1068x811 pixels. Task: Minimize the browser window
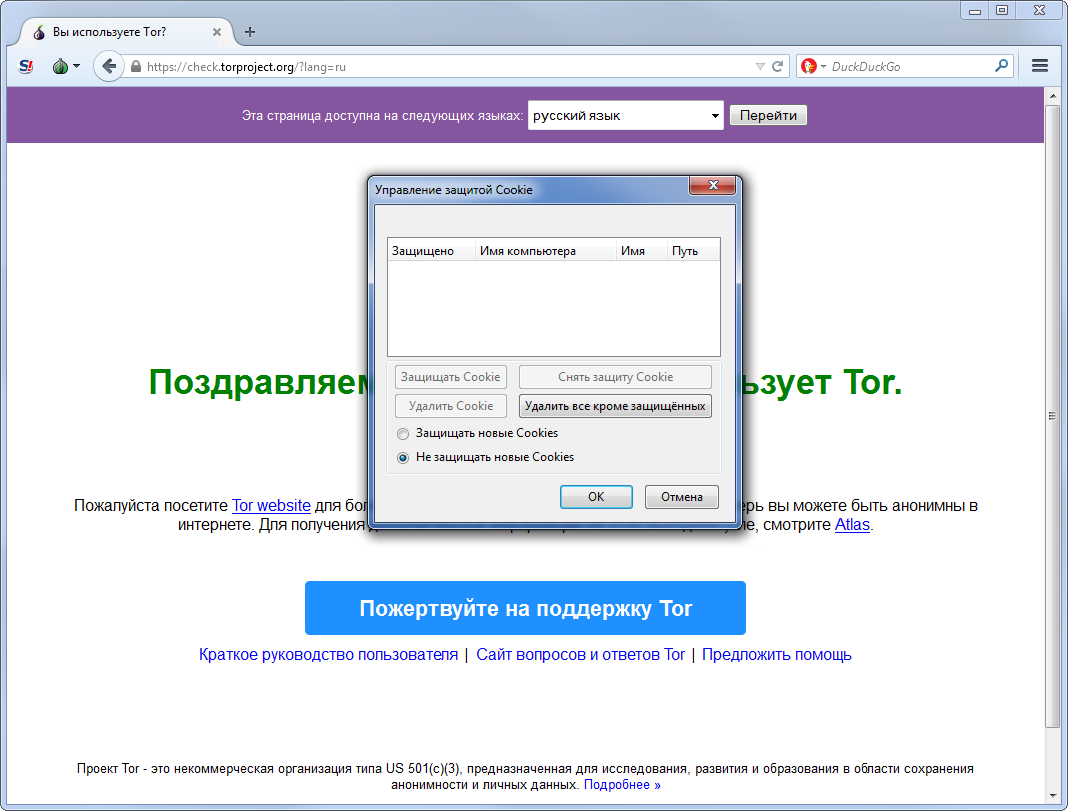click(x=975, y=10)
